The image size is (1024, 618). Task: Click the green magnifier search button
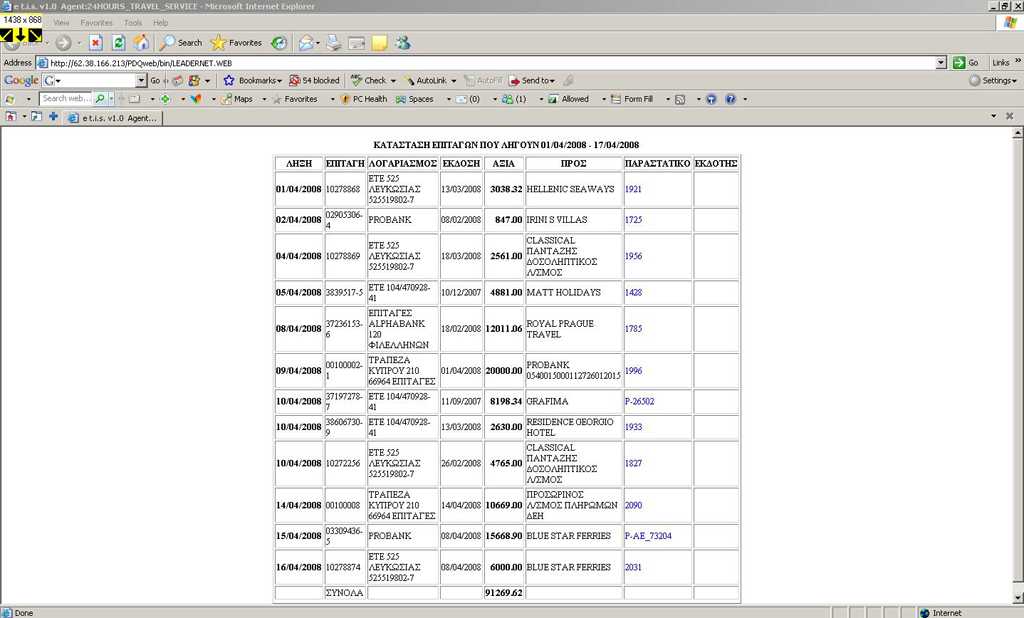click(x=100, y=99)
